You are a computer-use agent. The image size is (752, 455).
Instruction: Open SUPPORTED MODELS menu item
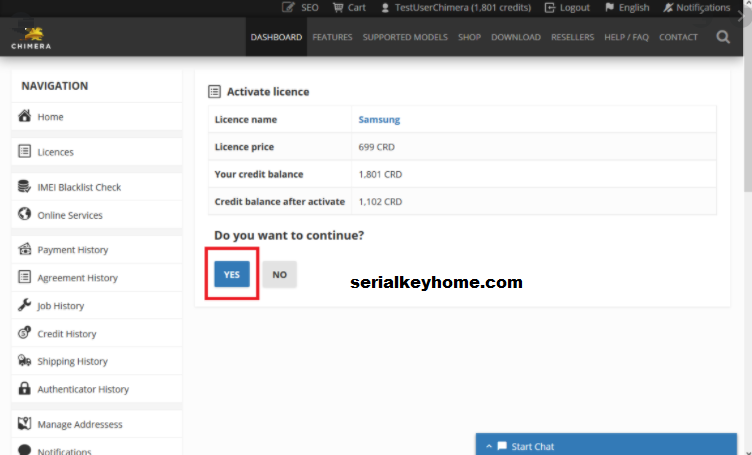coord(405,37)
